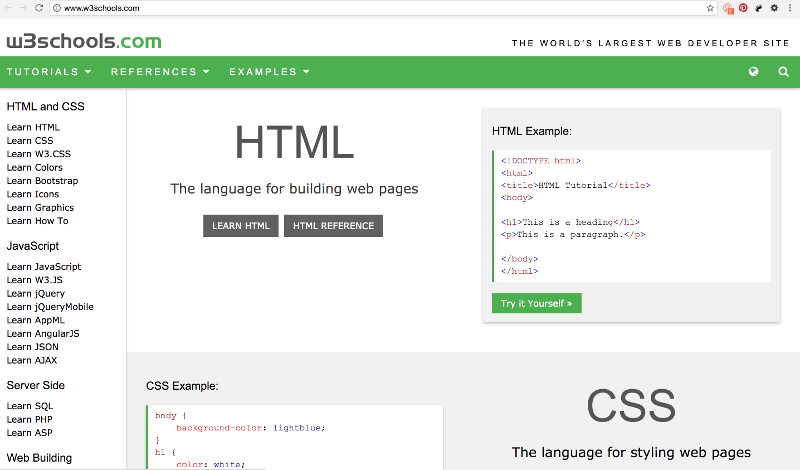Open the Learn Bootstrap sidebar link
This screenshot has width=800, height=470.
(x=42, y=181)
